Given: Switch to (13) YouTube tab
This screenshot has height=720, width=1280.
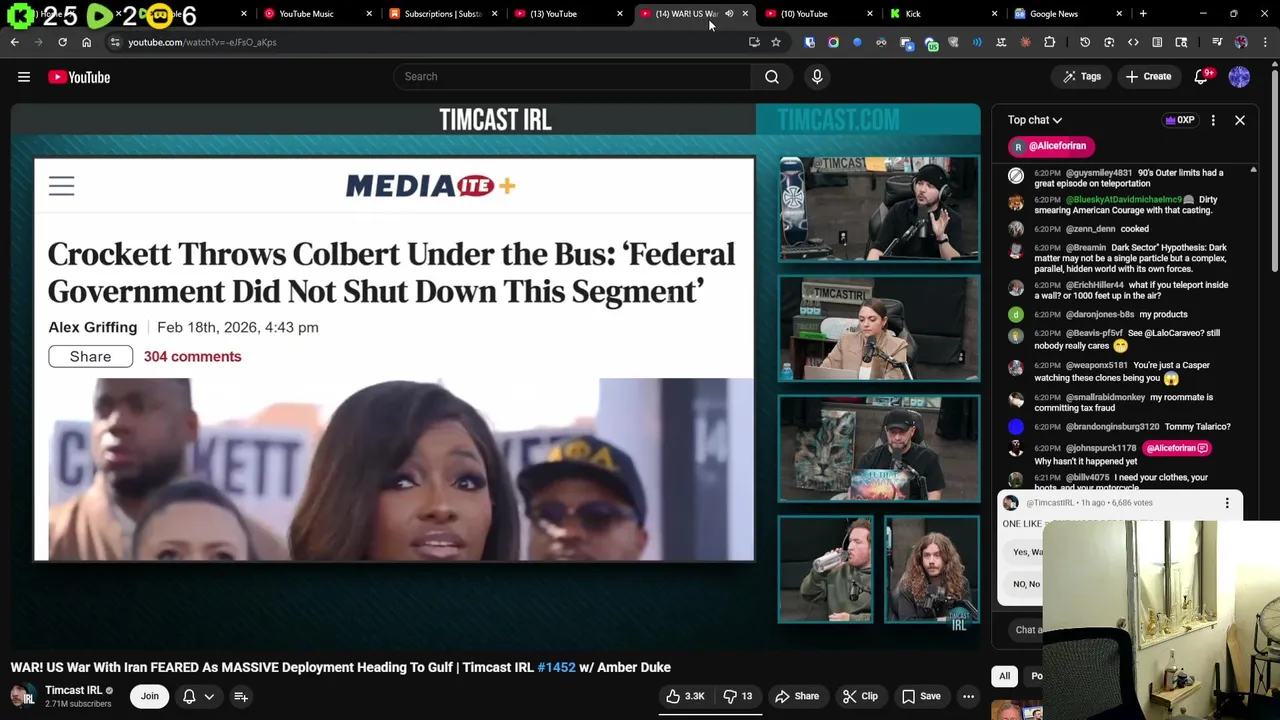Looking at the screenshot, I should (566, 14).
